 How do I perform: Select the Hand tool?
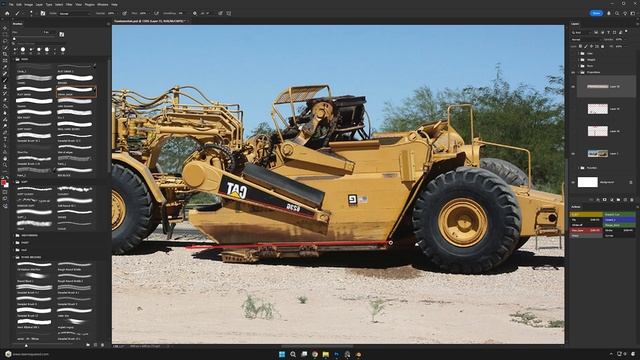[5, 158]
